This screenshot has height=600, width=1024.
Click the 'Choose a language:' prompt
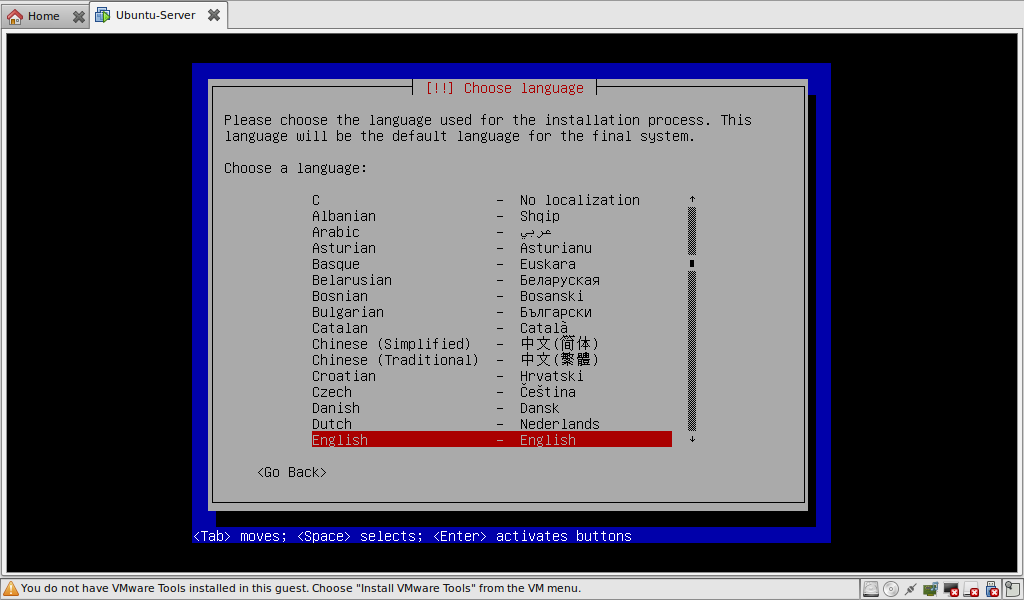pyautogui.click(x=296, y=168)
